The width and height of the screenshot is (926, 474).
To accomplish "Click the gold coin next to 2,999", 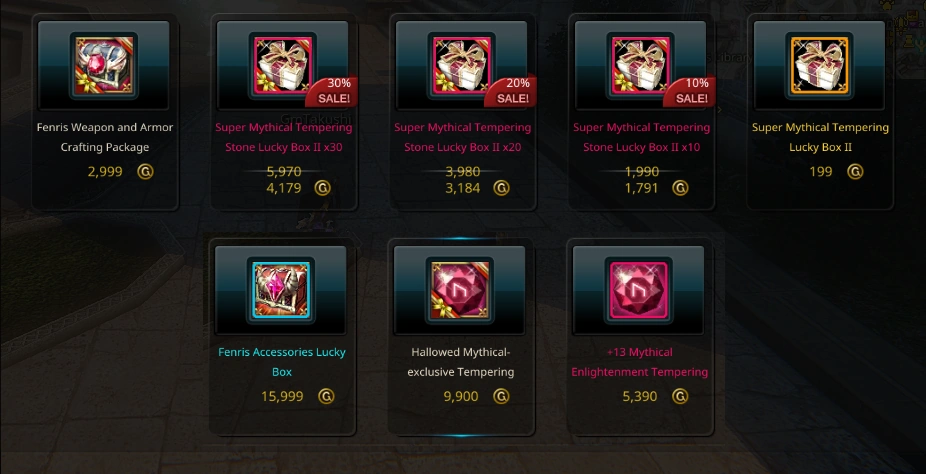I will pyautogui.click(x=145, y=172).
